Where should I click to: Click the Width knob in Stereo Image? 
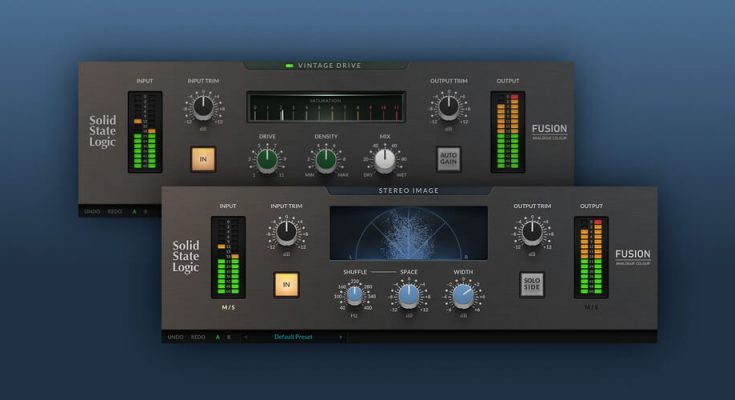[x=463, y=295]
